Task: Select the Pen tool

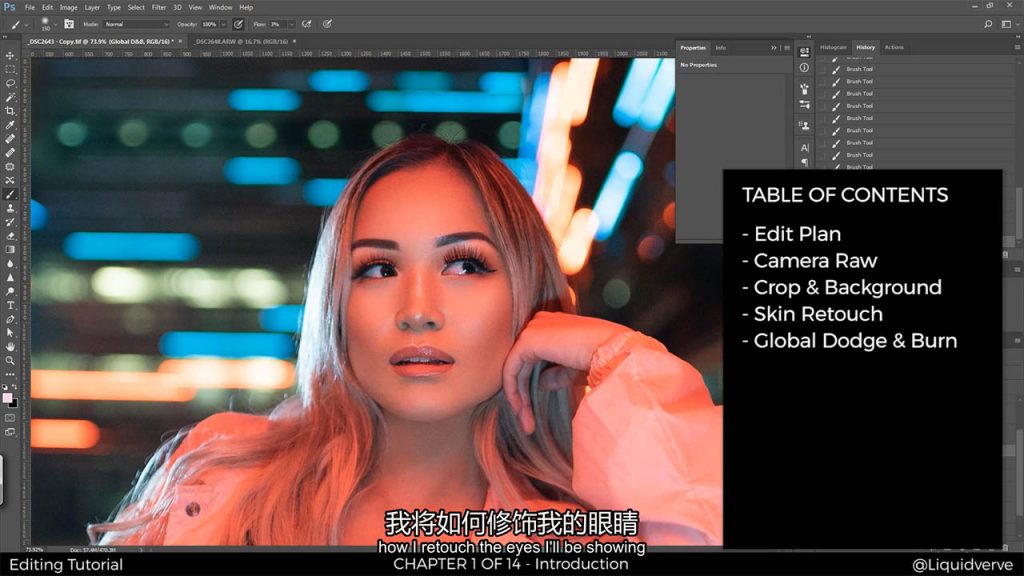Action: click(10, 319)
